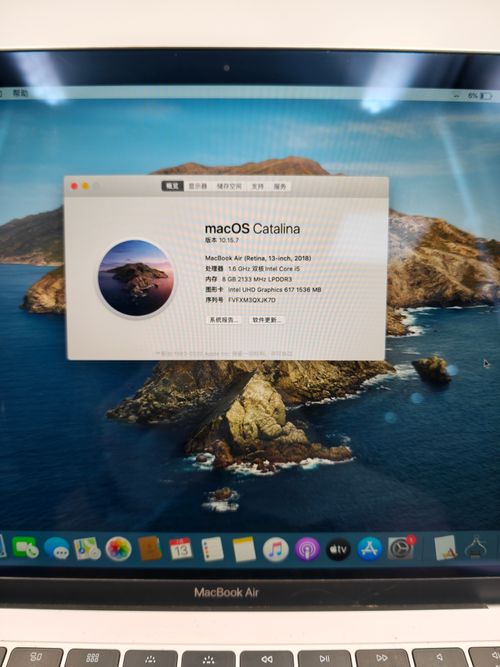
Task: Switch to the 概览 overview tab
Action: 172,186
